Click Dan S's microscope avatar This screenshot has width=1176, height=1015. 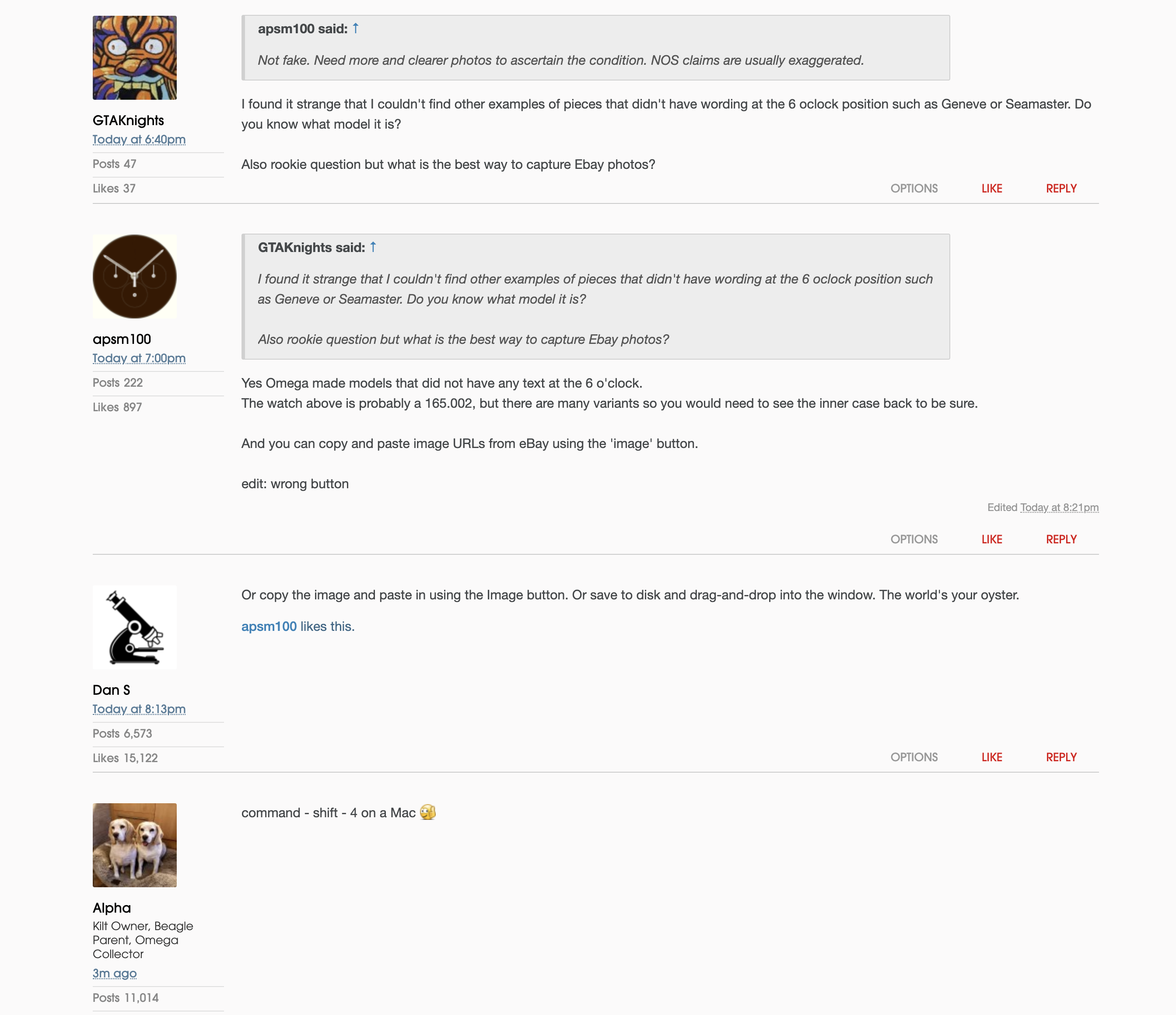pyautogui.click(x=134, y=627)
